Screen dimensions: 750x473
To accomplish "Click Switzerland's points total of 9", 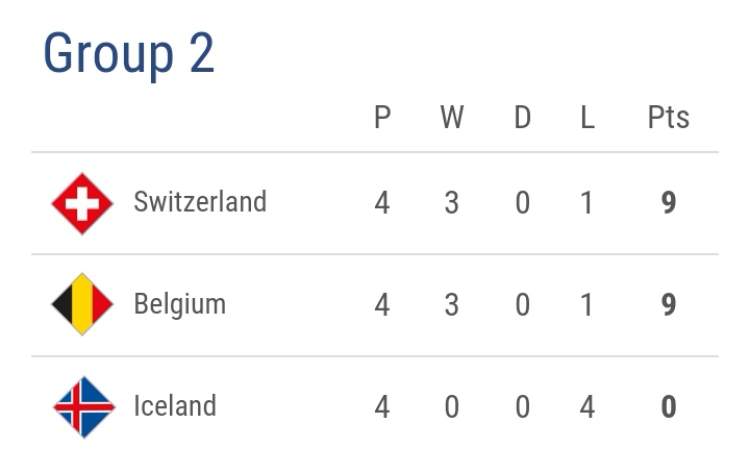I will [x=668, y=204].
